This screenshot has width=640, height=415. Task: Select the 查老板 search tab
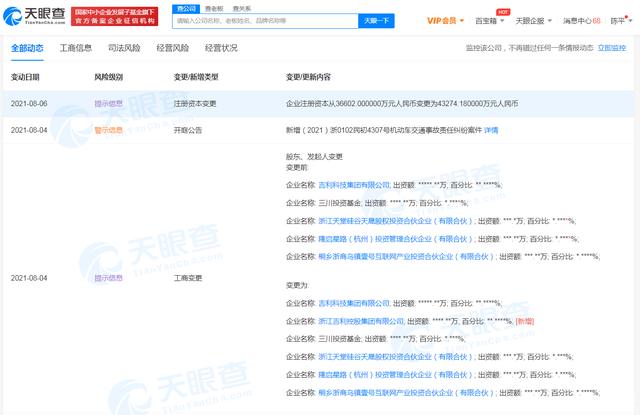[213, 7]
